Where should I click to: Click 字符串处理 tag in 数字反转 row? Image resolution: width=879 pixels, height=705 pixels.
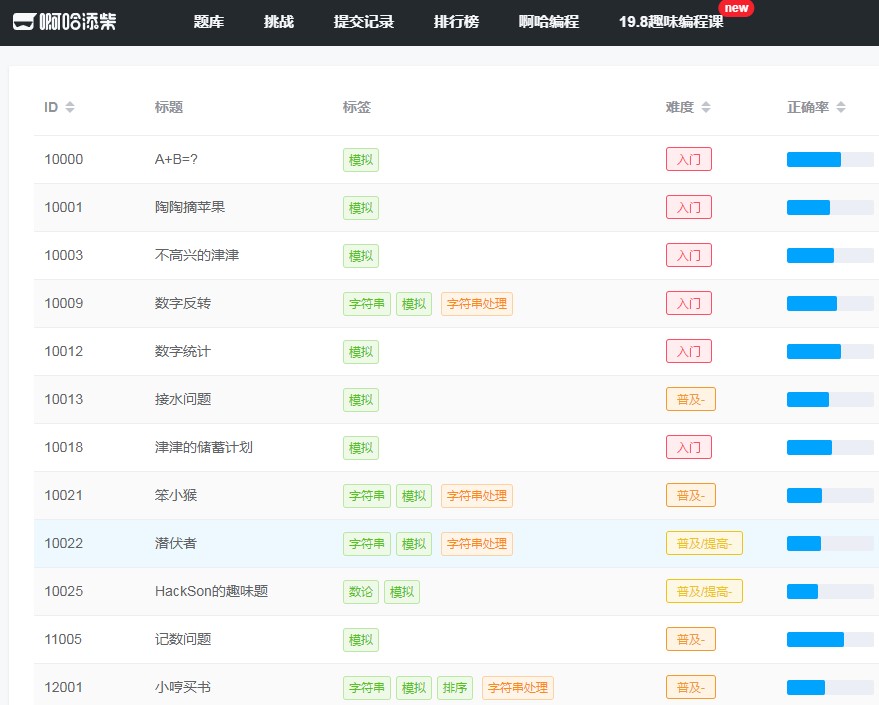tap(476, 304)
